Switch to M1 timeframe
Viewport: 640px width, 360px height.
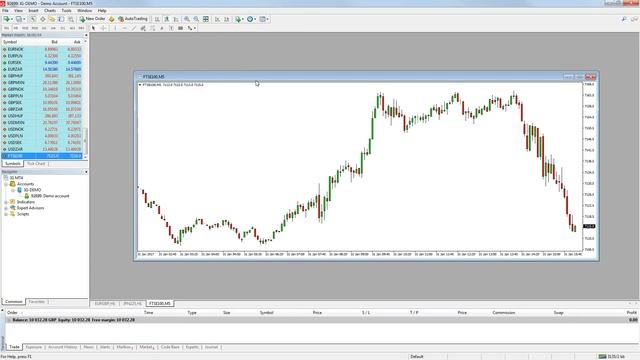tap(6, 28)
